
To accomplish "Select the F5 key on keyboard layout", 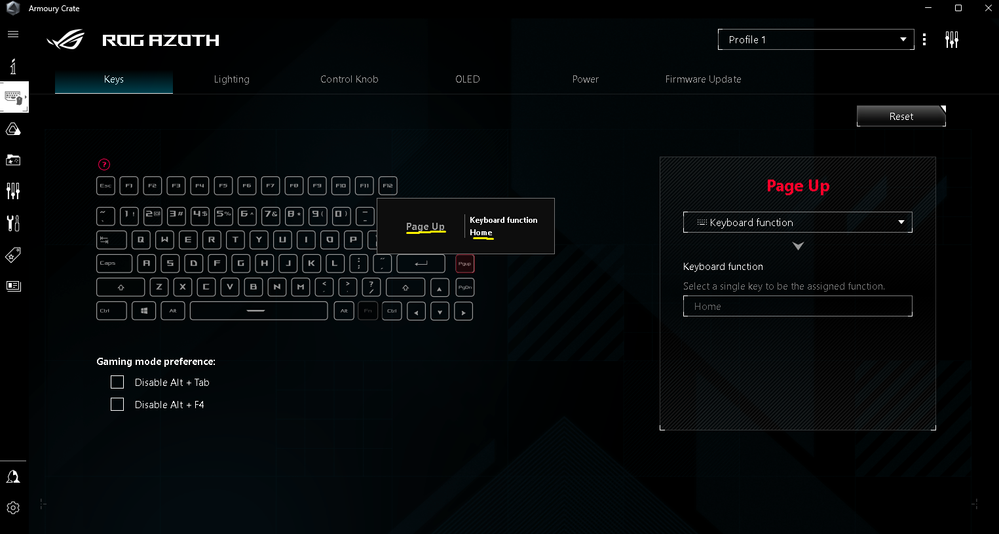I will [223, 186].
